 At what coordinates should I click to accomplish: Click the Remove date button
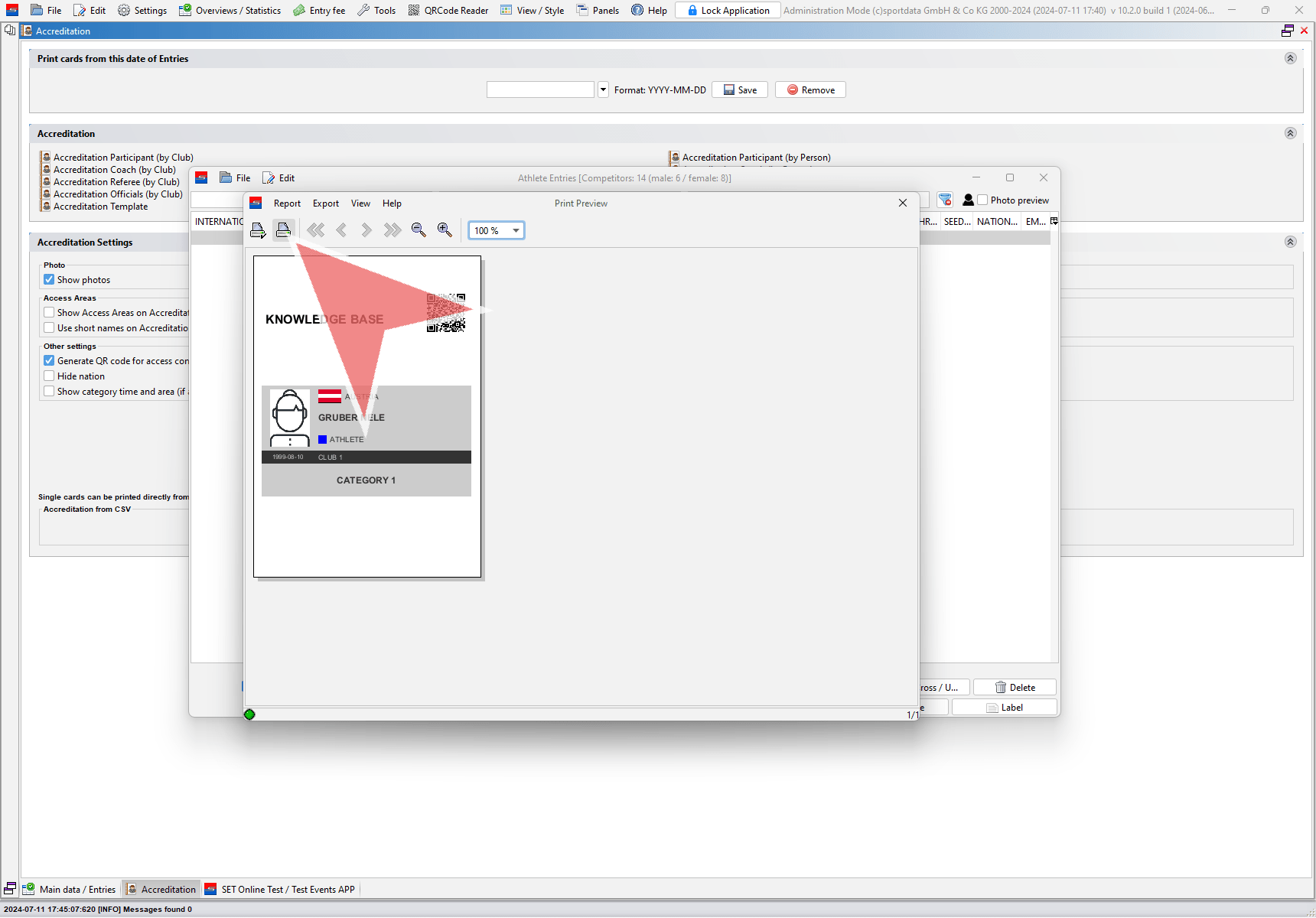coord(810,90)
